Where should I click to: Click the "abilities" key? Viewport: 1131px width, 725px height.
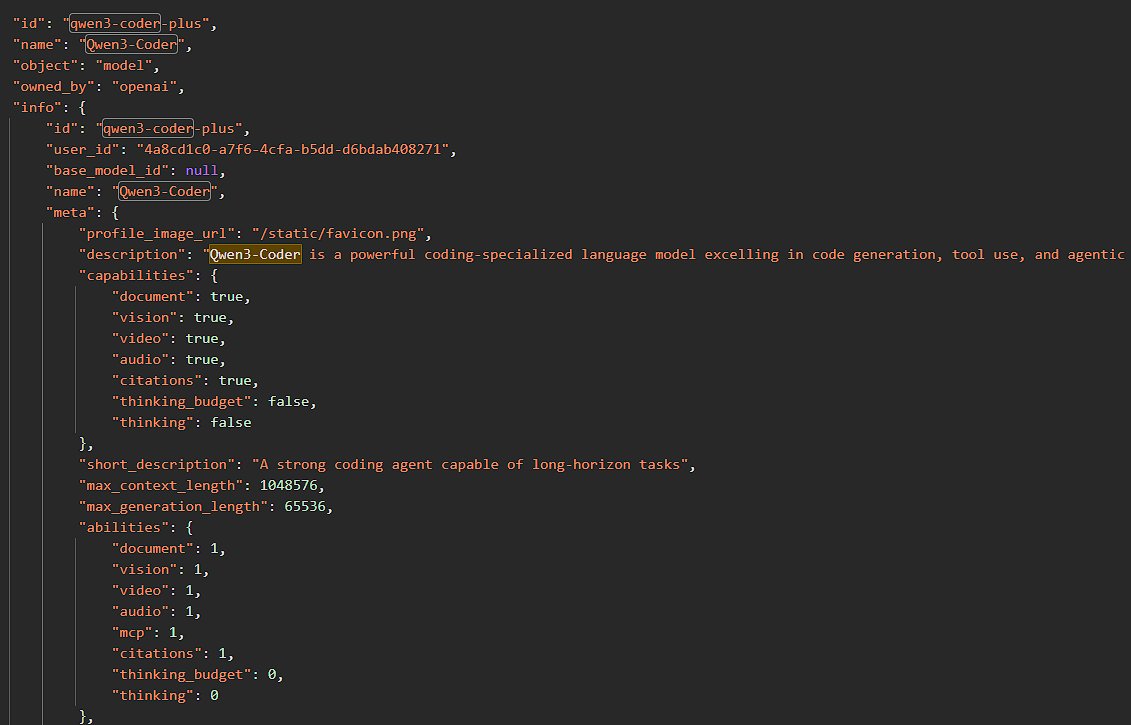(124, 527)
